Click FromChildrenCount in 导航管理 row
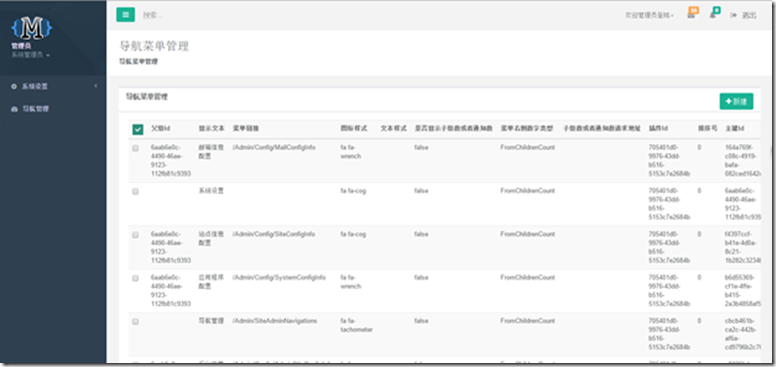776x367 pixels. pos(528,321)
